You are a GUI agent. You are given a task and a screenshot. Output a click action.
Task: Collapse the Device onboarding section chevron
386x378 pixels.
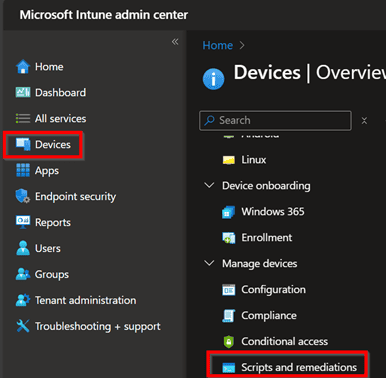click(209, 185)
